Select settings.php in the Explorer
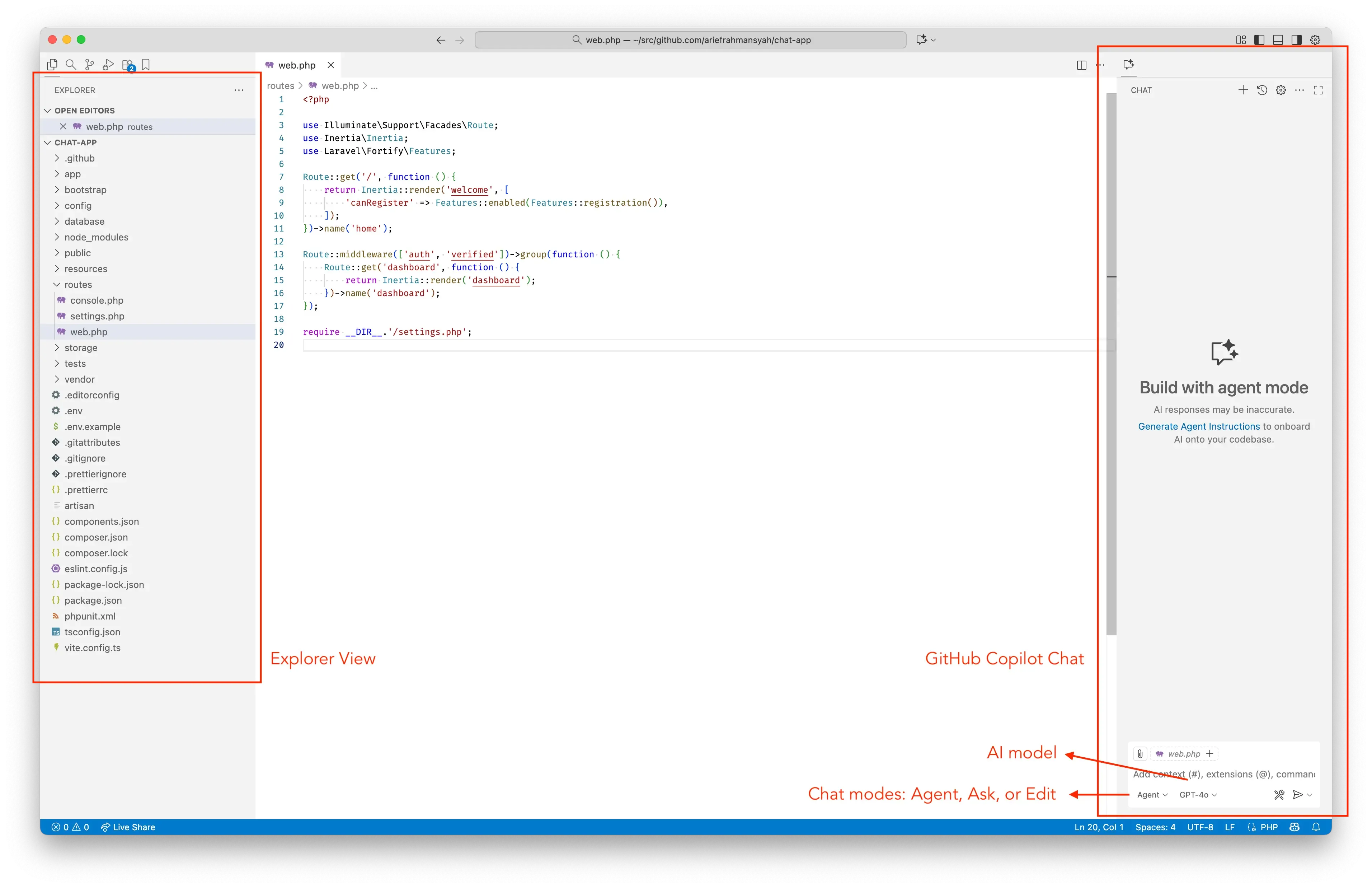1372x888 pixels. (x=97, y=316)
